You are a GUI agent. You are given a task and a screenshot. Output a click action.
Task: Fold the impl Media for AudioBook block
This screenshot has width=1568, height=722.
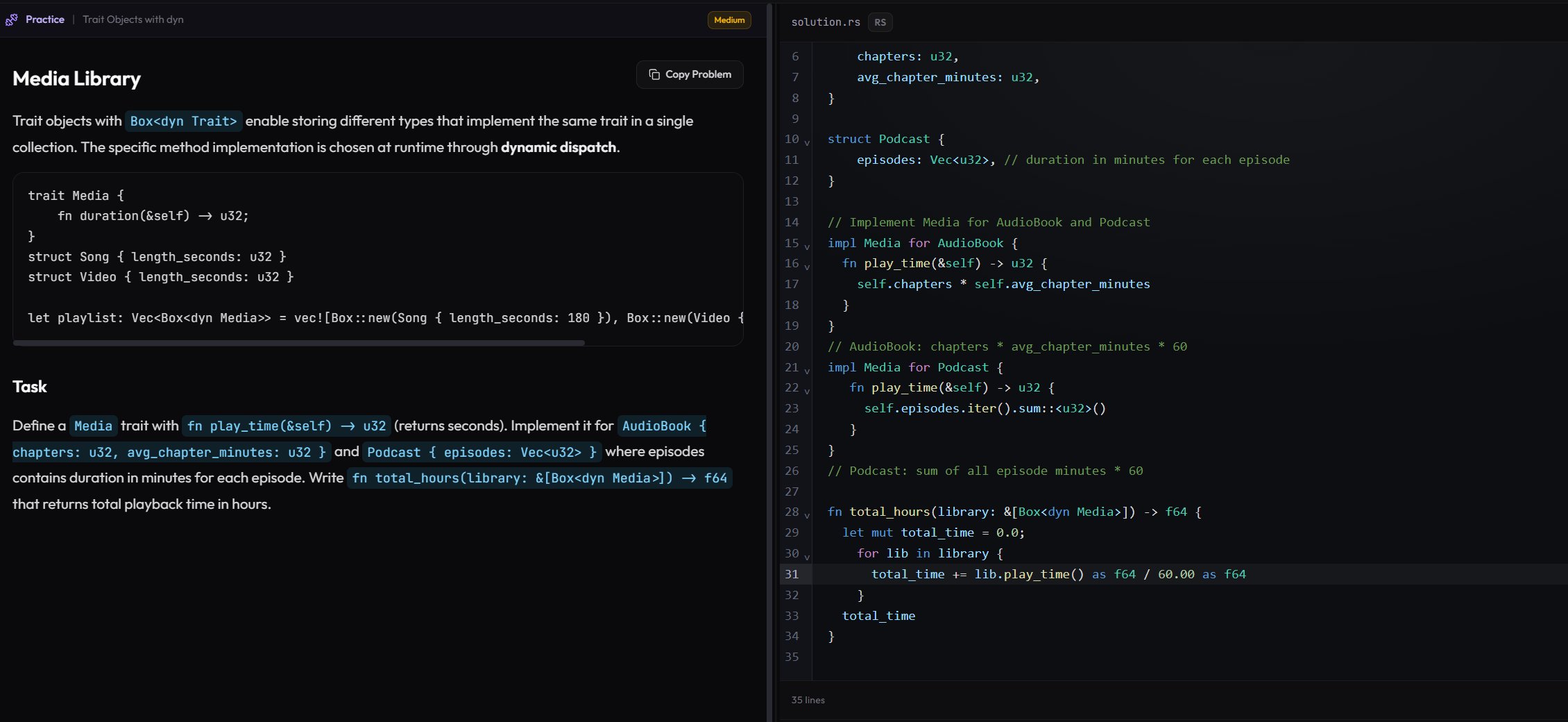coord(807,246)
